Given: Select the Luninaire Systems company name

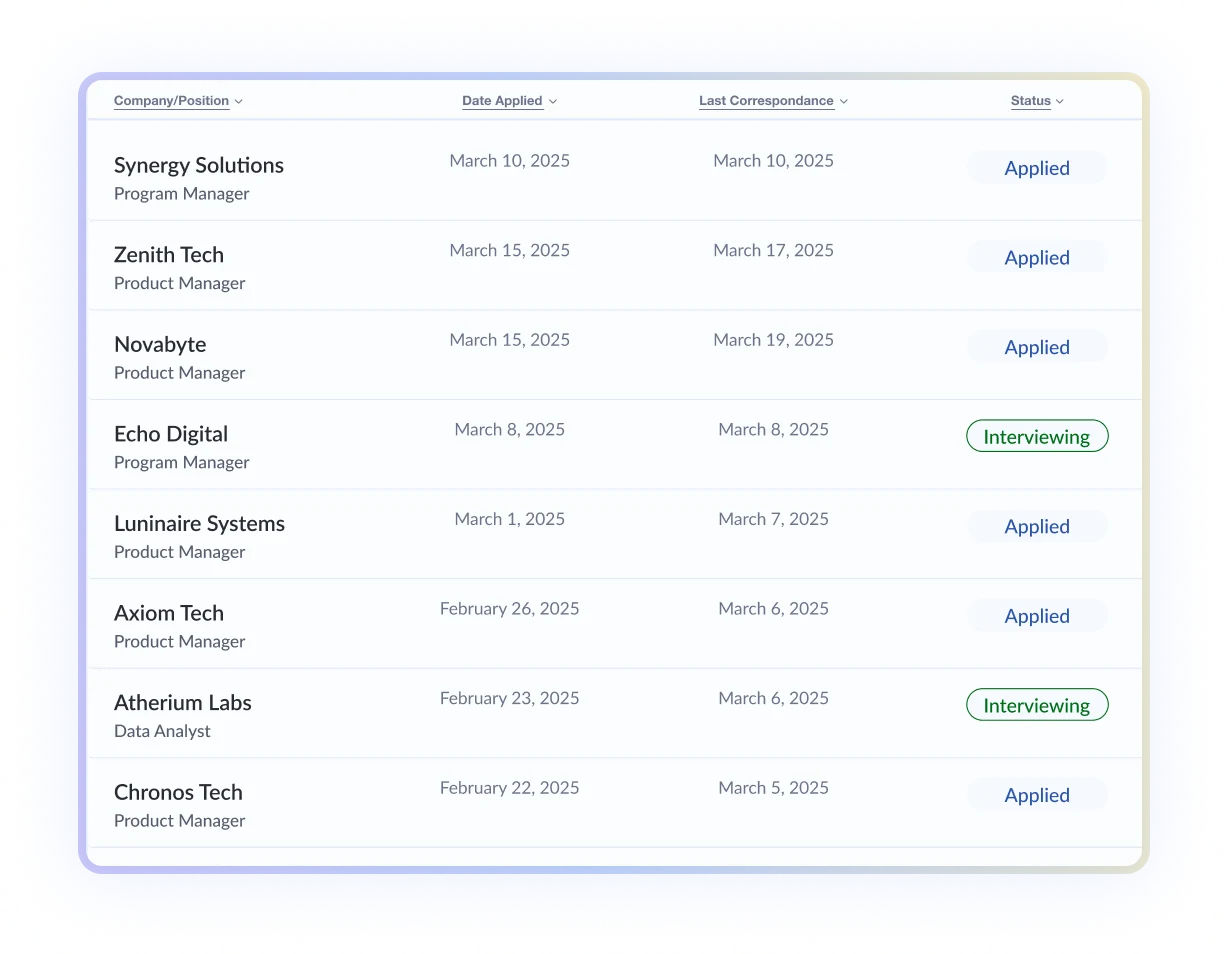Looking at the screenshot, I should (199, 523).
